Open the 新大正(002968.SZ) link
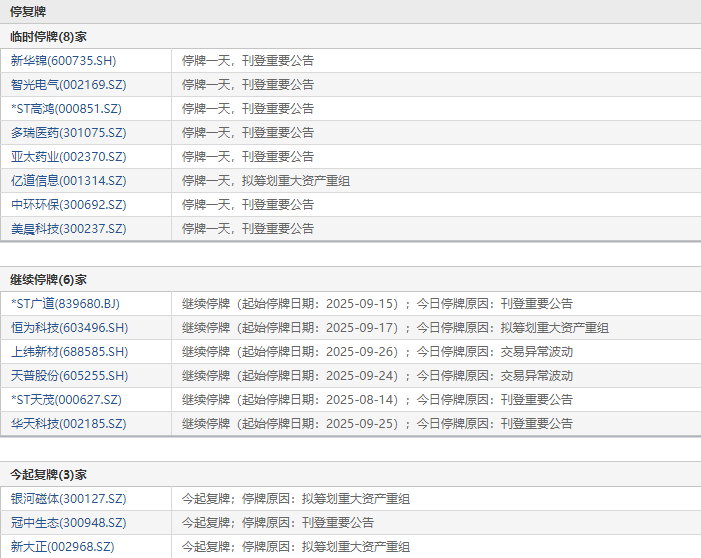Viewport: 701px width, 558px height. (63, 547)
